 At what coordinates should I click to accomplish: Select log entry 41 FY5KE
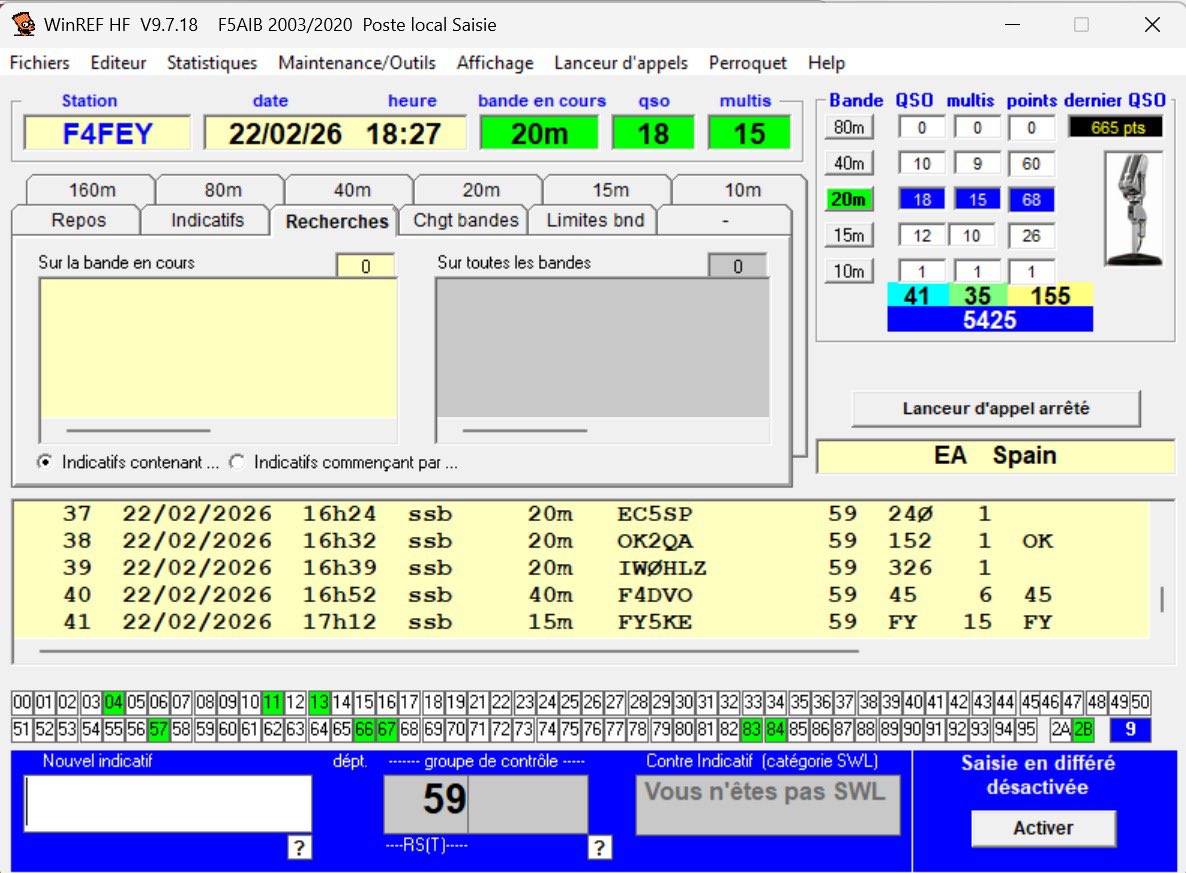tap(581, 623)
